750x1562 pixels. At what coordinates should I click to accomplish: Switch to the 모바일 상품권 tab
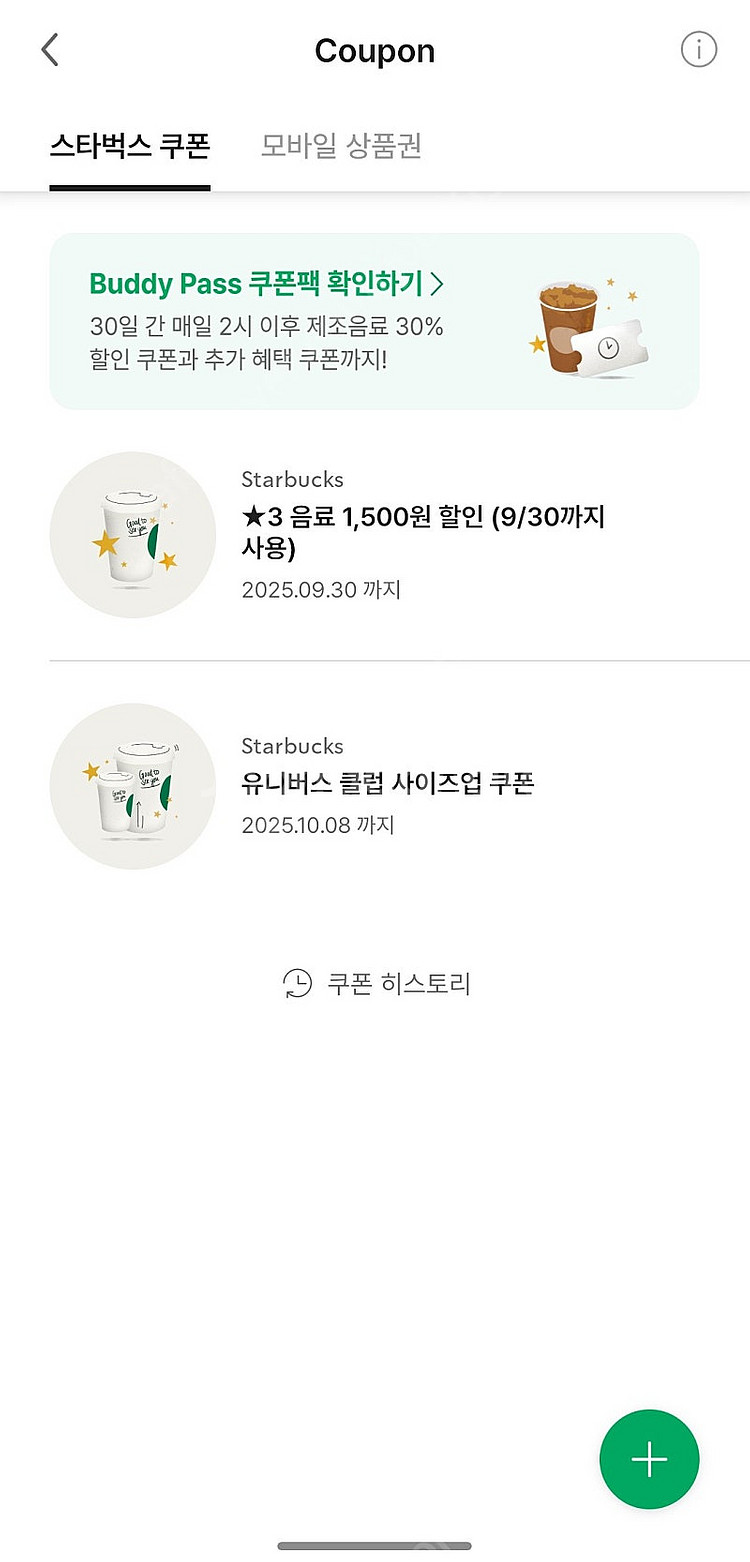tap(341, 146)
